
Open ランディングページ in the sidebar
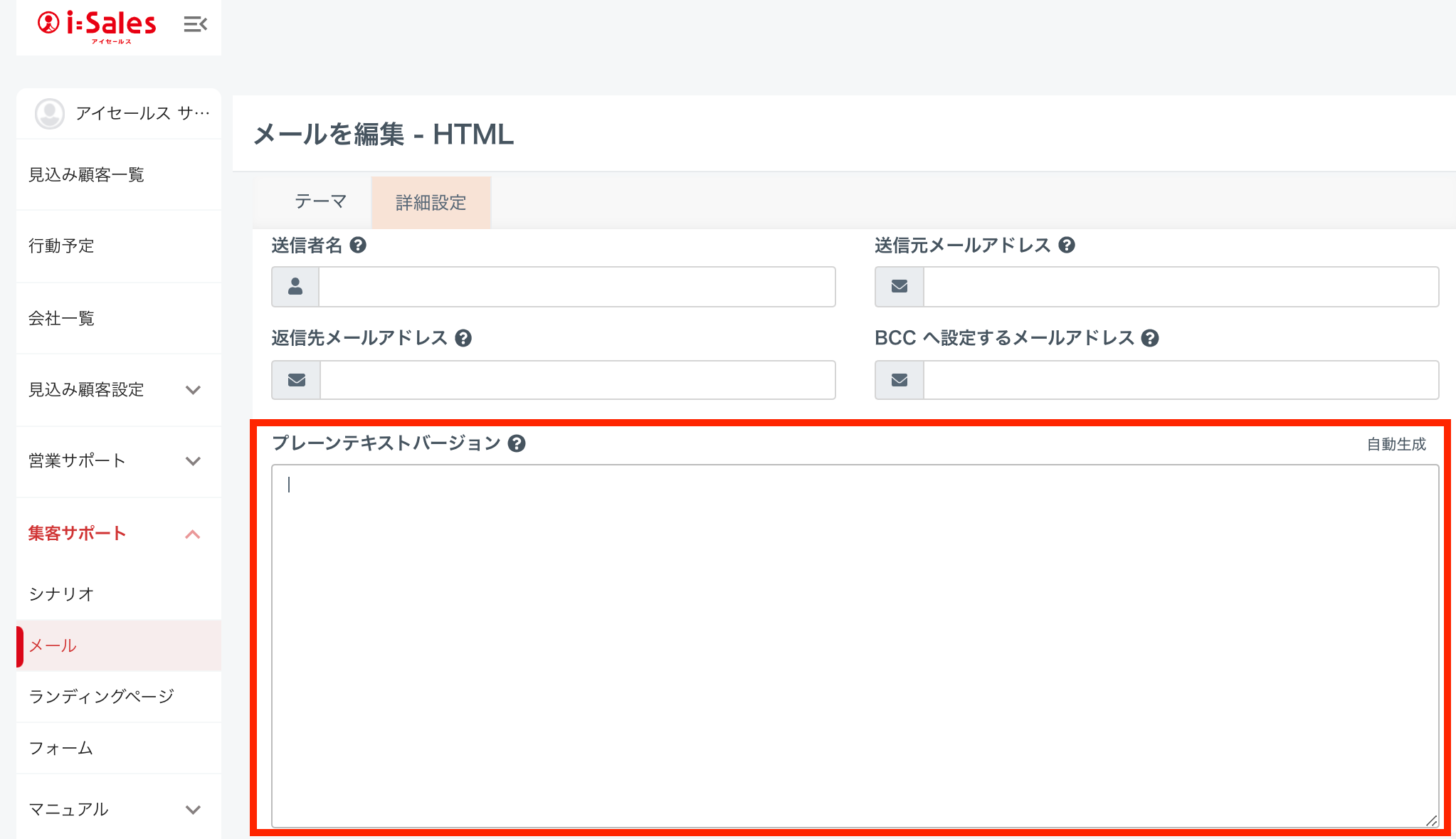[101, 697]
